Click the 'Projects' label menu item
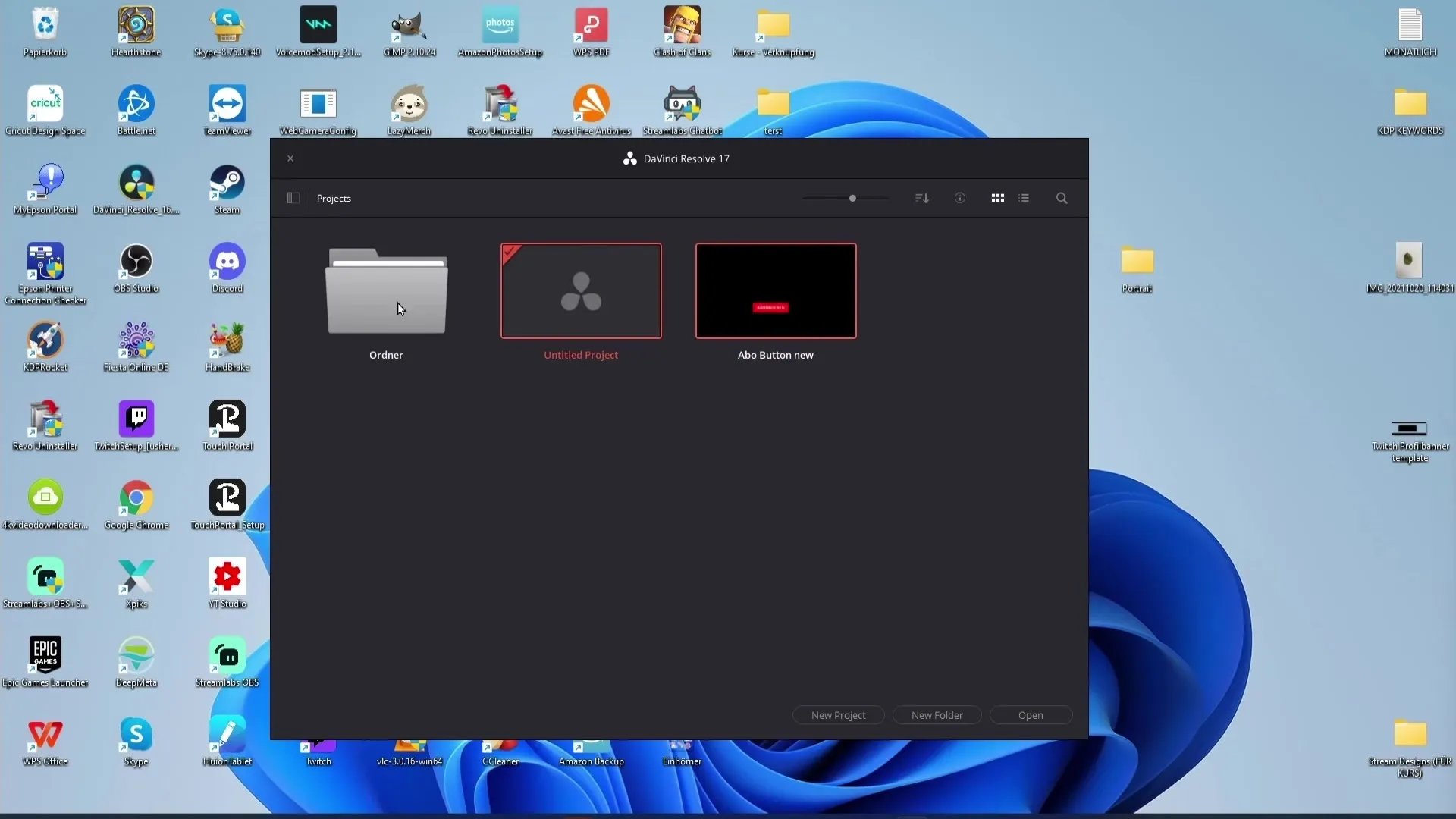 (x=334, y=198)
